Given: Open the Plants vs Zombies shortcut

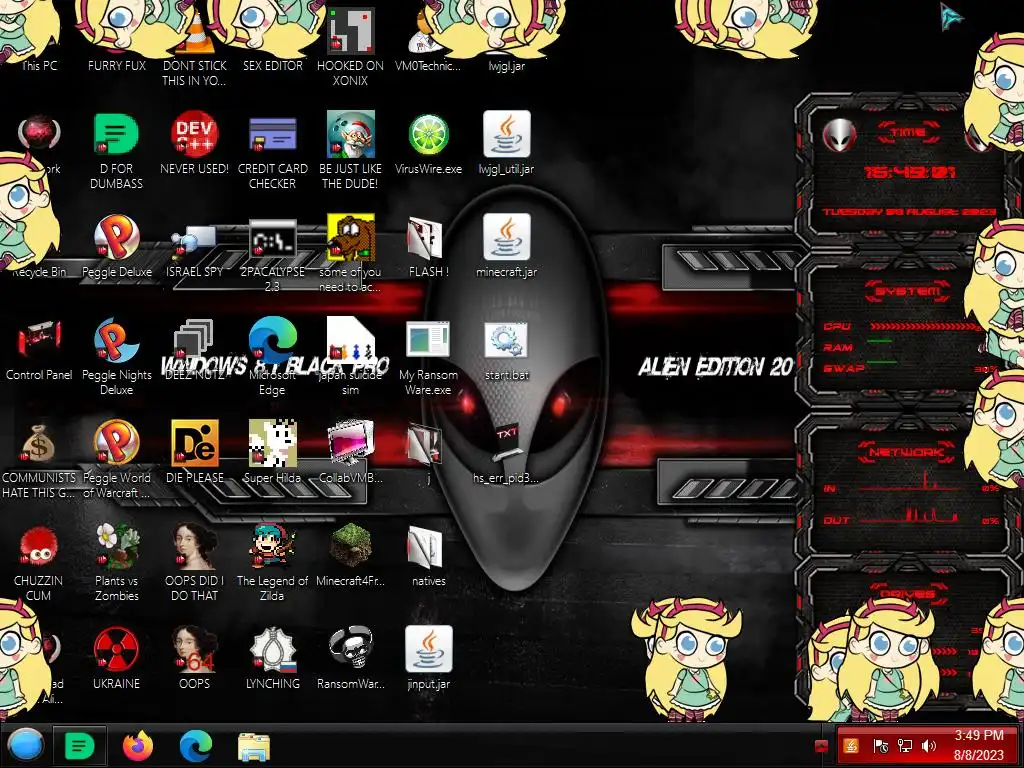Looking at the screenshot, I should (x=116, y=546).
